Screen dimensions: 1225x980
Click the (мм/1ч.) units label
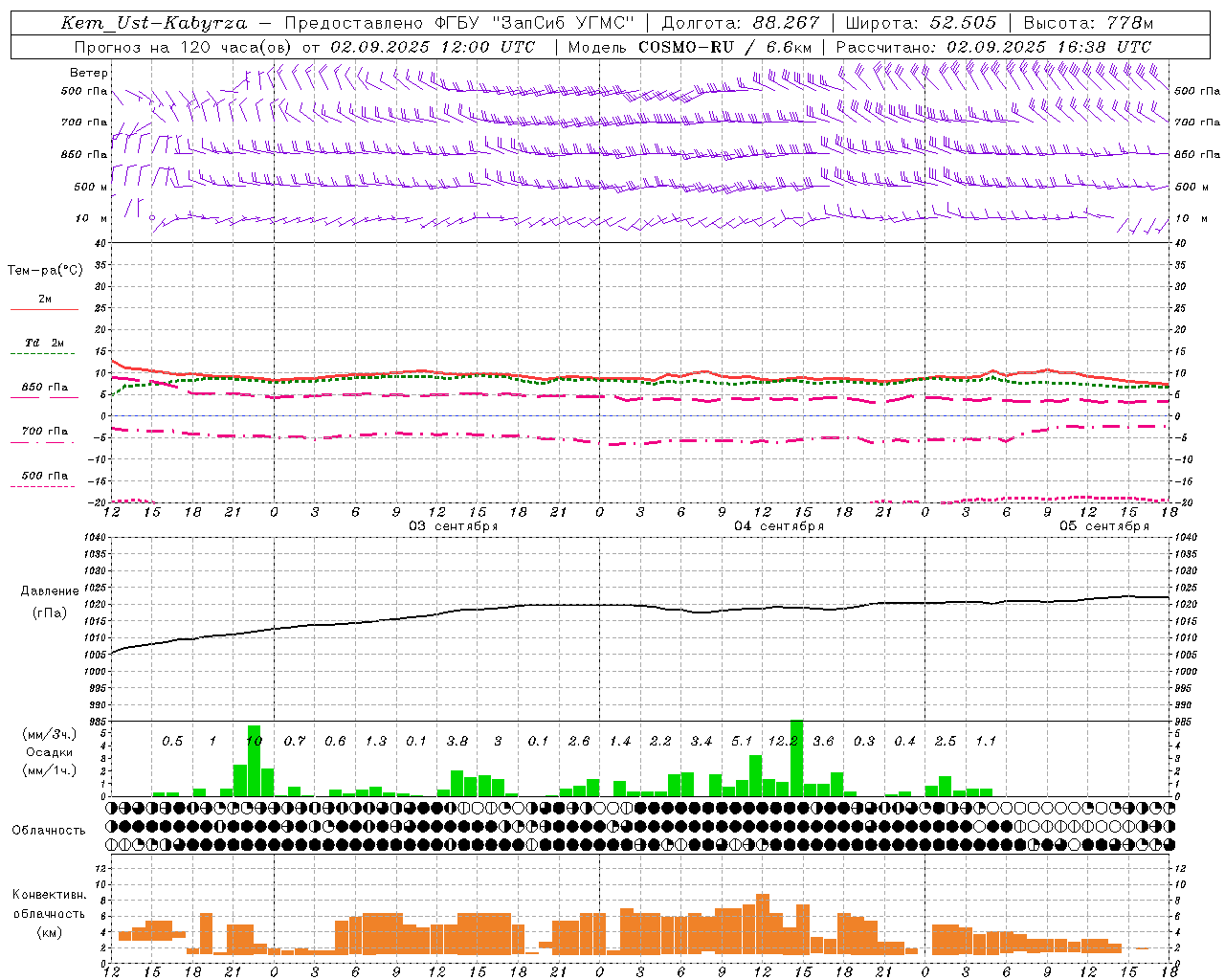click(x=49, y=770)
